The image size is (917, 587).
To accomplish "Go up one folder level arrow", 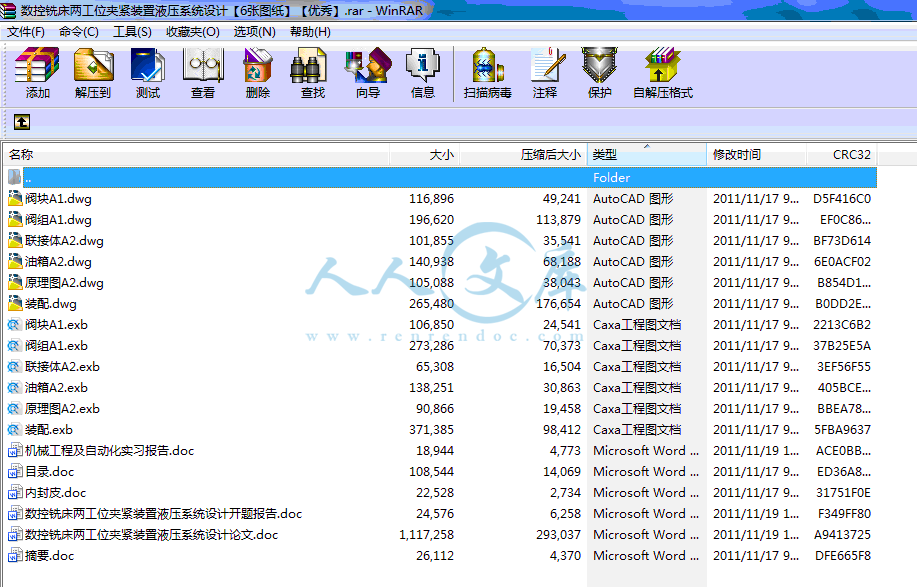I will pos(22,122).
